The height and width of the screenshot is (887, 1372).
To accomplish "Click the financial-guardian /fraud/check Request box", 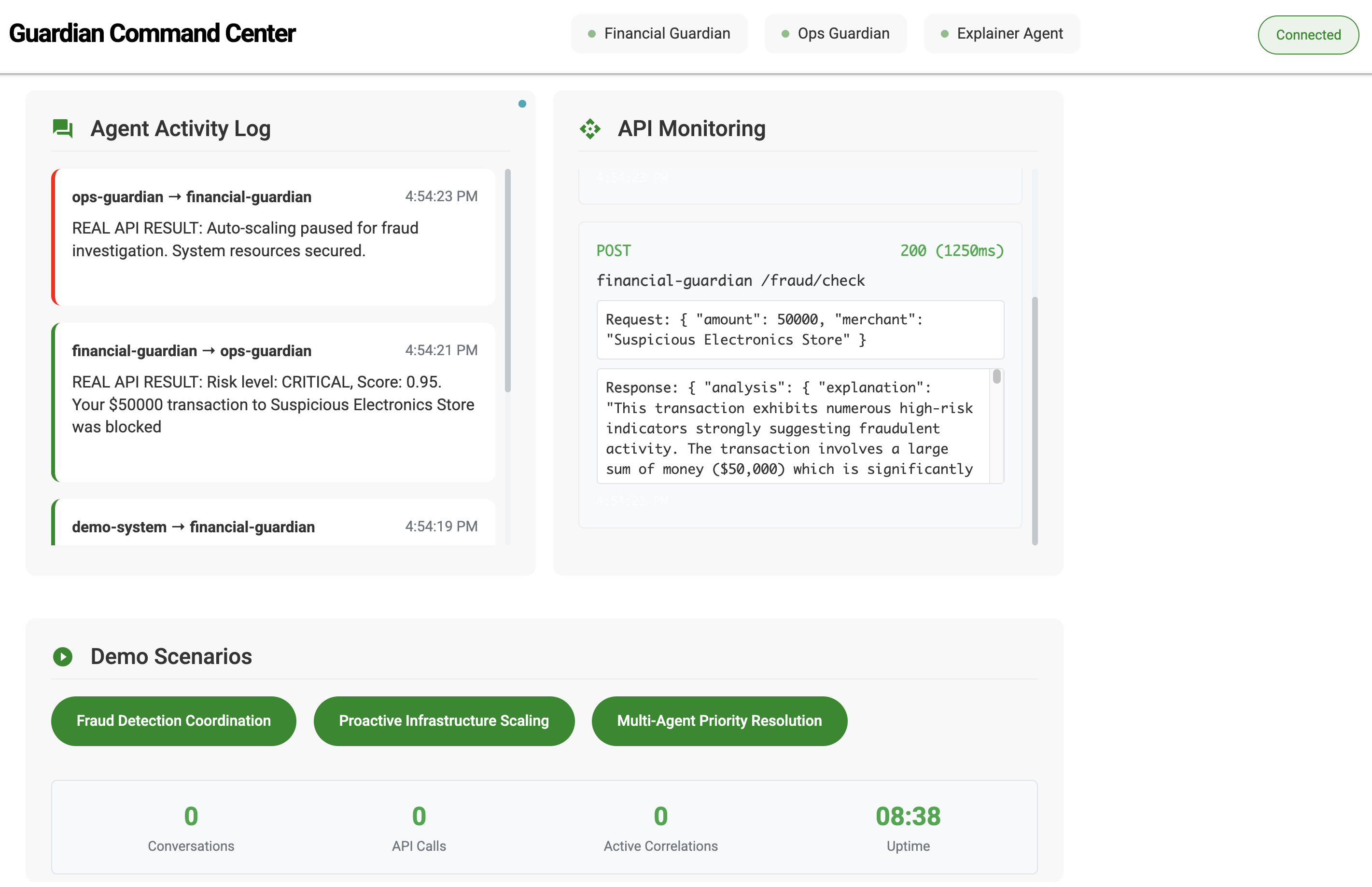I will pyautogui.click(x=800, y=330).
